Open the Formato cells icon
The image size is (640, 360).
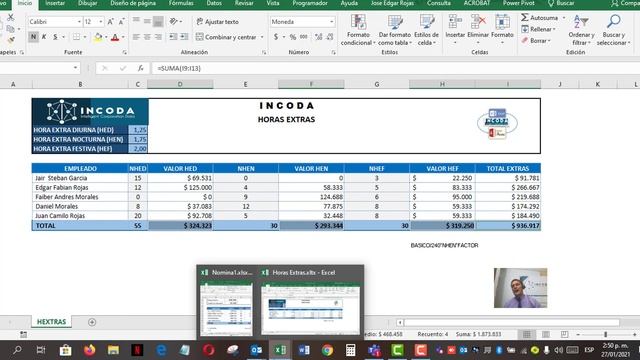click(x=502, y=21)
